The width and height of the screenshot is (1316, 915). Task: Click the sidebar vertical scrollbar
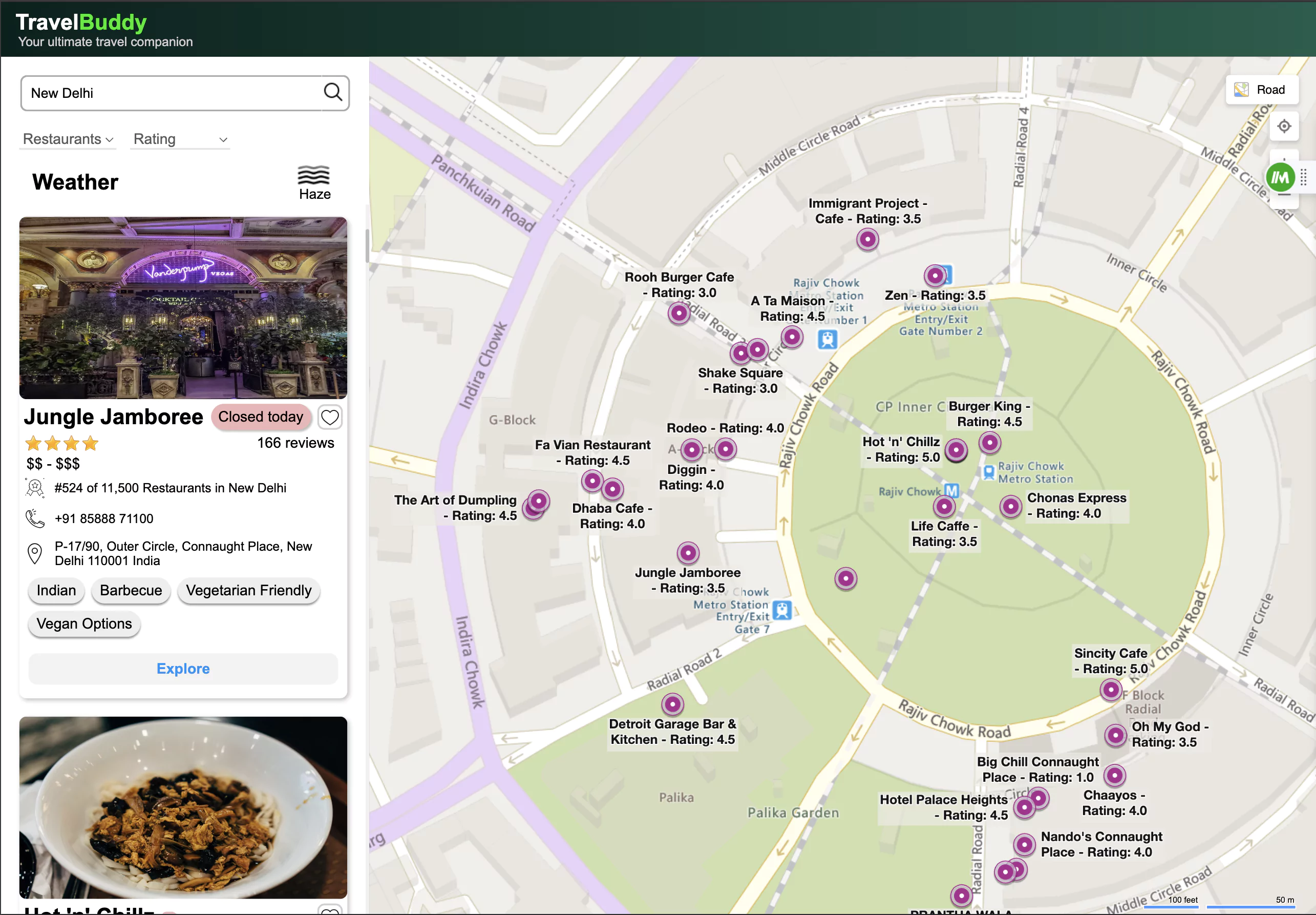(x=367, y=246)
